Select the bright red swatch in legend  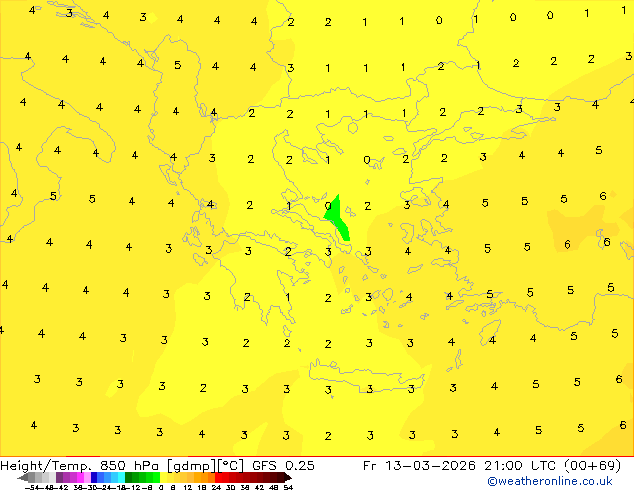pyautogui.click(x=218, y=477)
